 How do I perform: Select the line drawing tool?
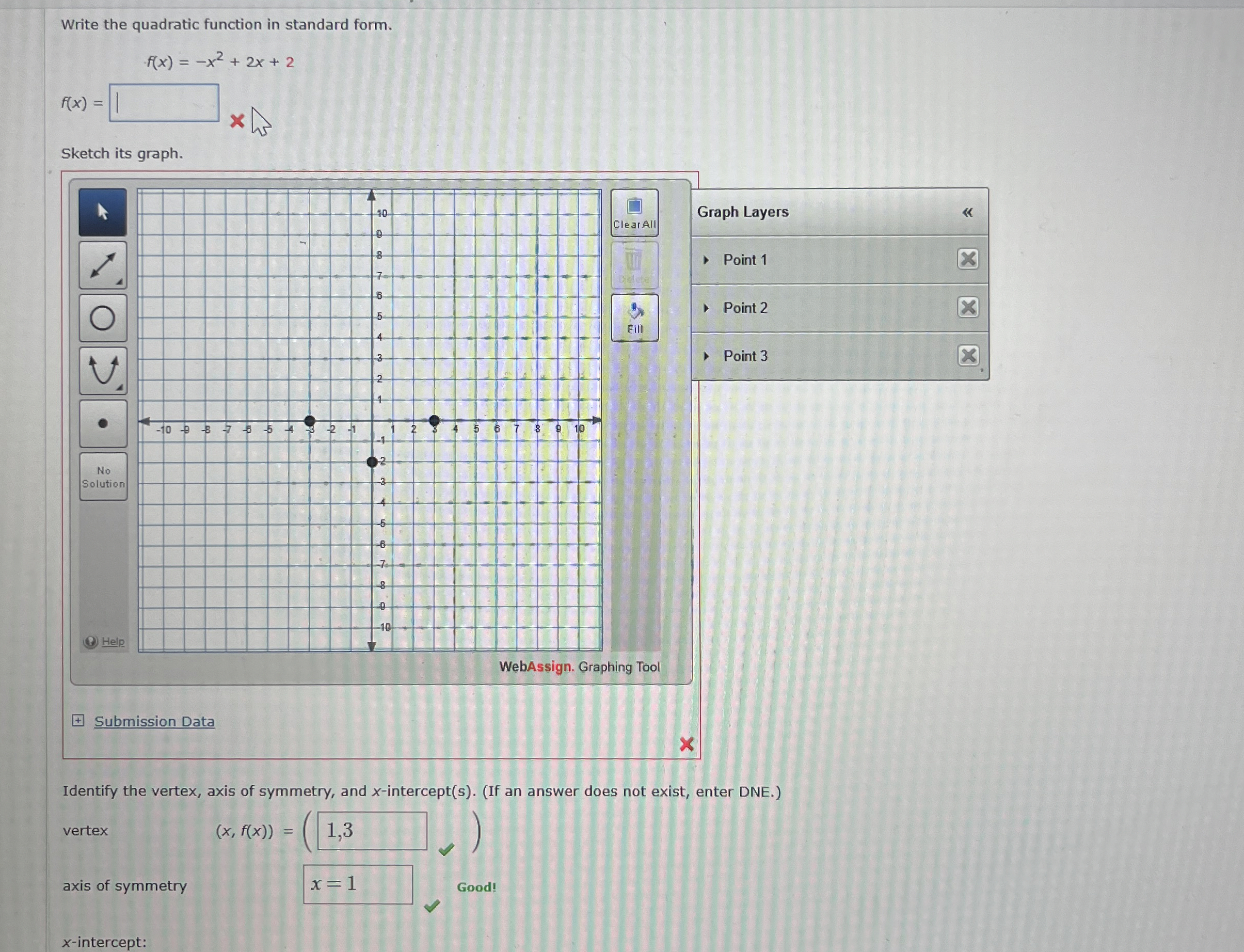point(103,265)
